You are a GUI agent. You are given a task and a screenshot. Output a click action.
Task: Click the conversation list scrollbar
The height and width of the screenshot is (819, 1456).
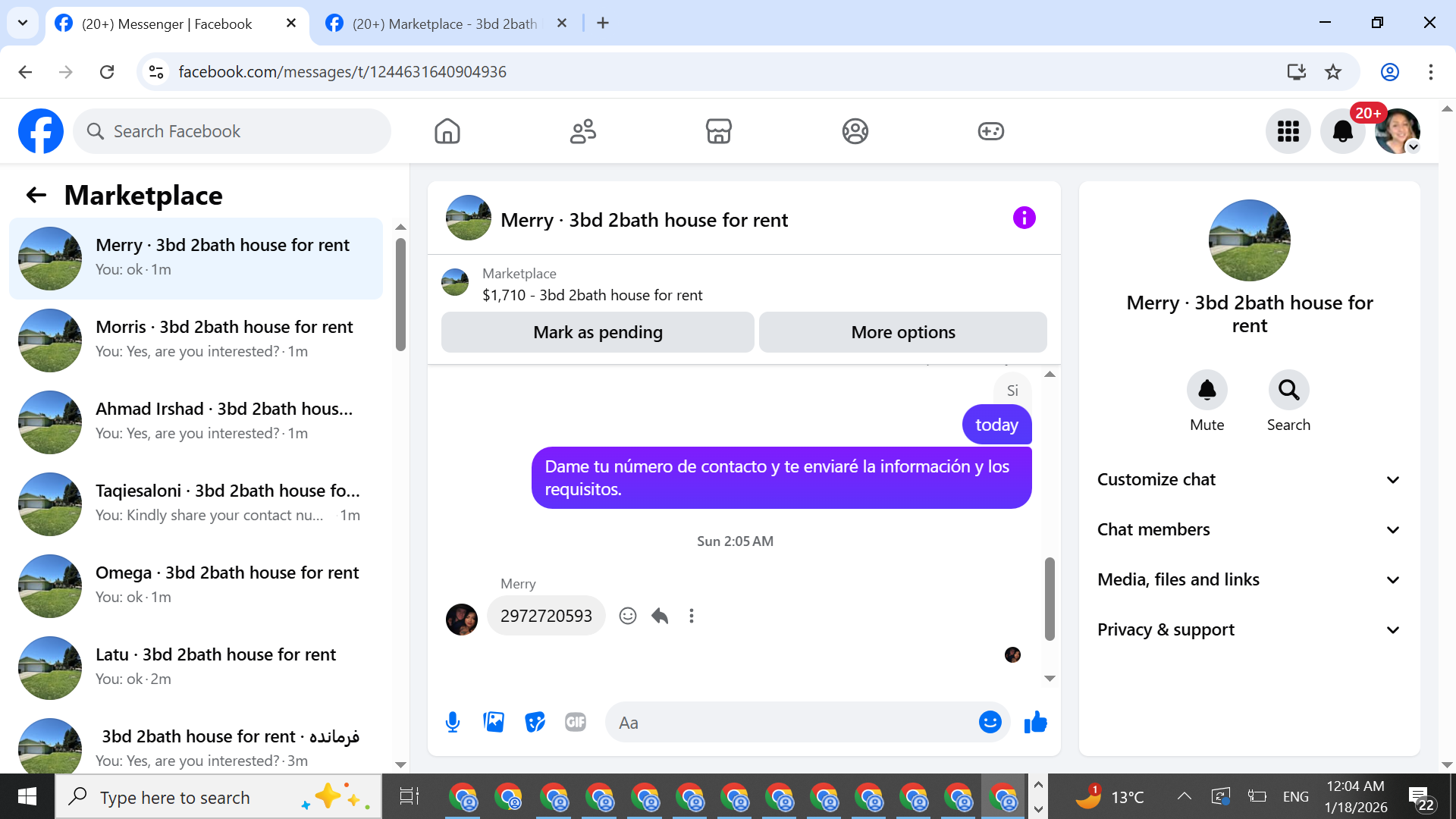[400, 295]
